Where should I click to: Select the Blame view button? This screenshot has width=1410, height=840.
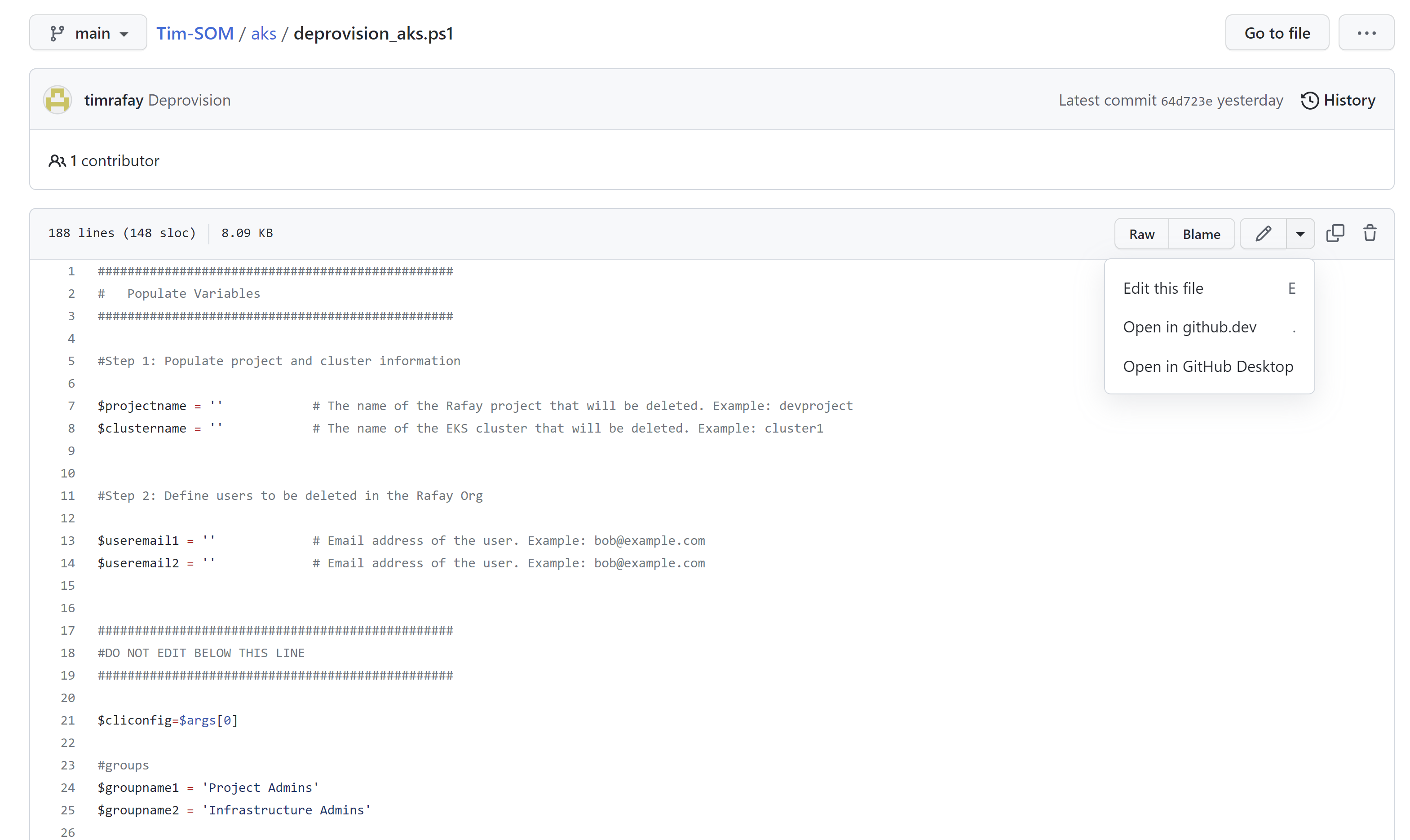pos(1201,233)
